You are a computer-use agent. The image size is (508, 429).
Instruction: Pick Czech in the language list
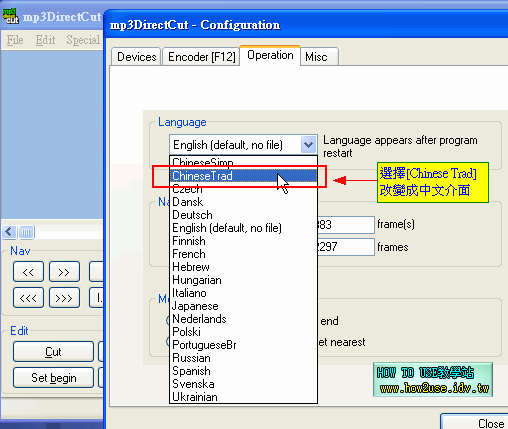[243, 189]
